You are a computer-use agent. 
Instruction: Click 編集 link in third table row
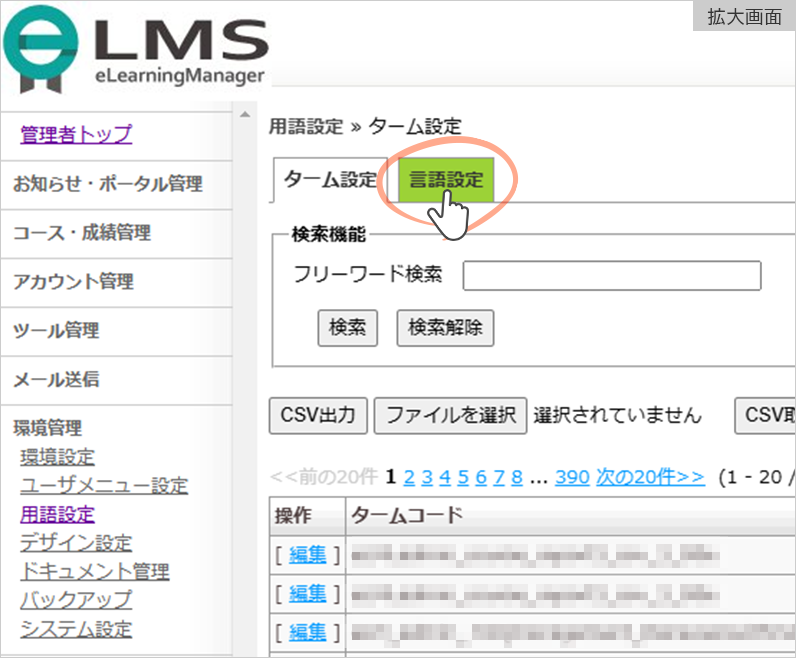(308, 633)
